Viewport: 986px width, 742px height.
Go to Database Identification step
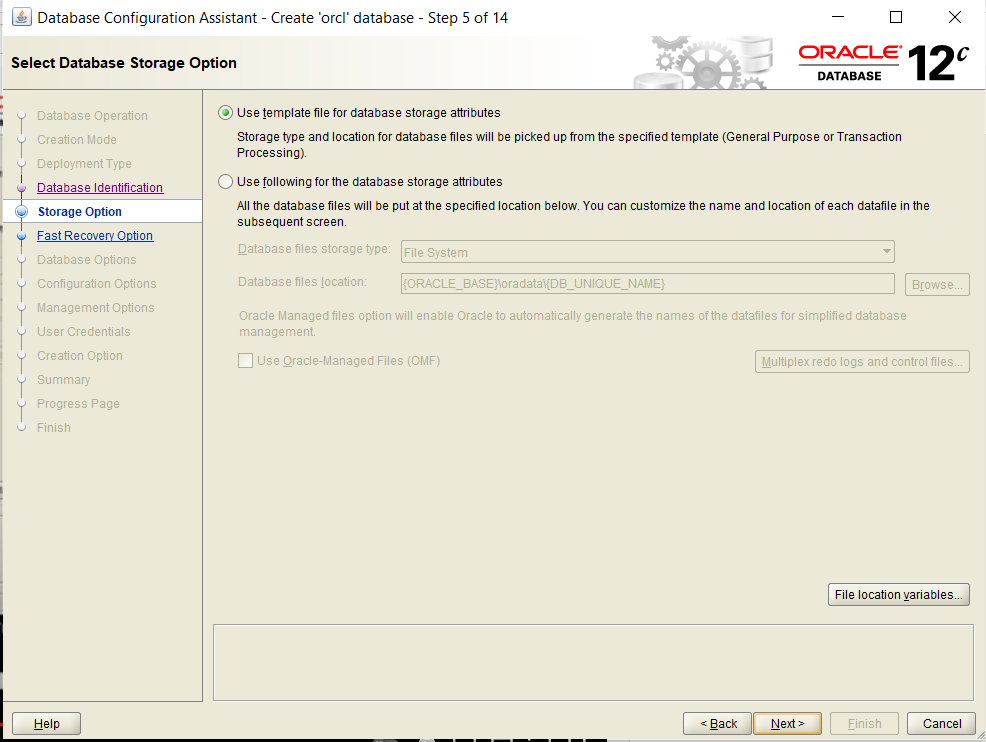click(100, 187)
